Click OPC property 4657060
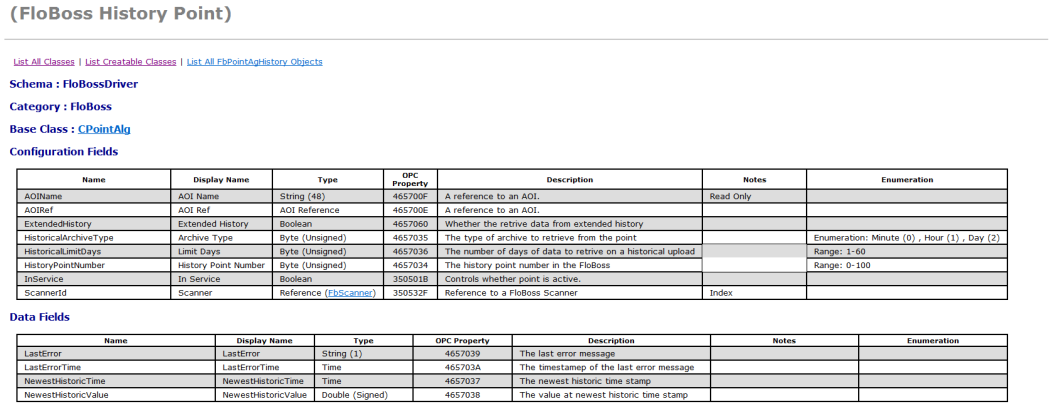1052x414 pixels. (x=411, y=224)
